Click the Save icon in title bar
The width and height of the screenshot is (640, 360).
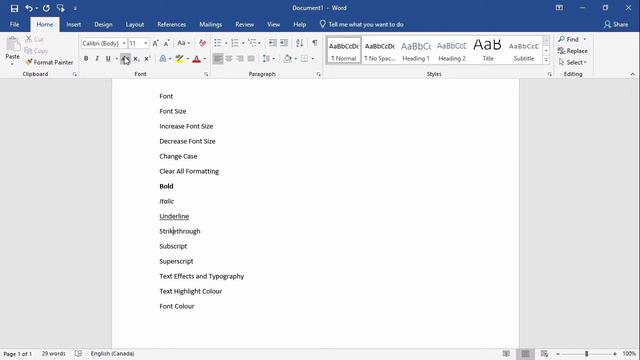point(14,8)
